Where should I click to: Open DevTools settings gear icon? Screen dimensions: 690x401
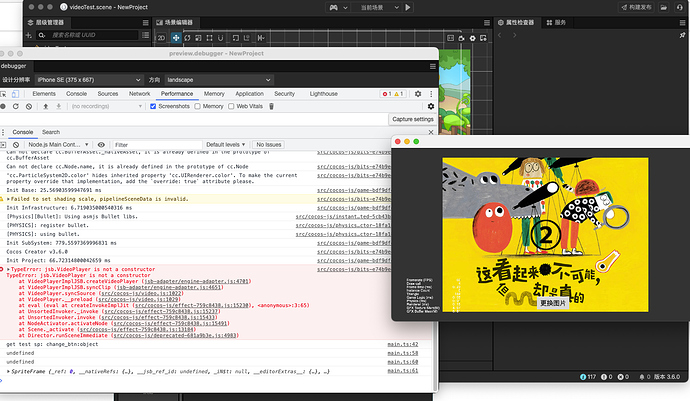coord(416,93)
